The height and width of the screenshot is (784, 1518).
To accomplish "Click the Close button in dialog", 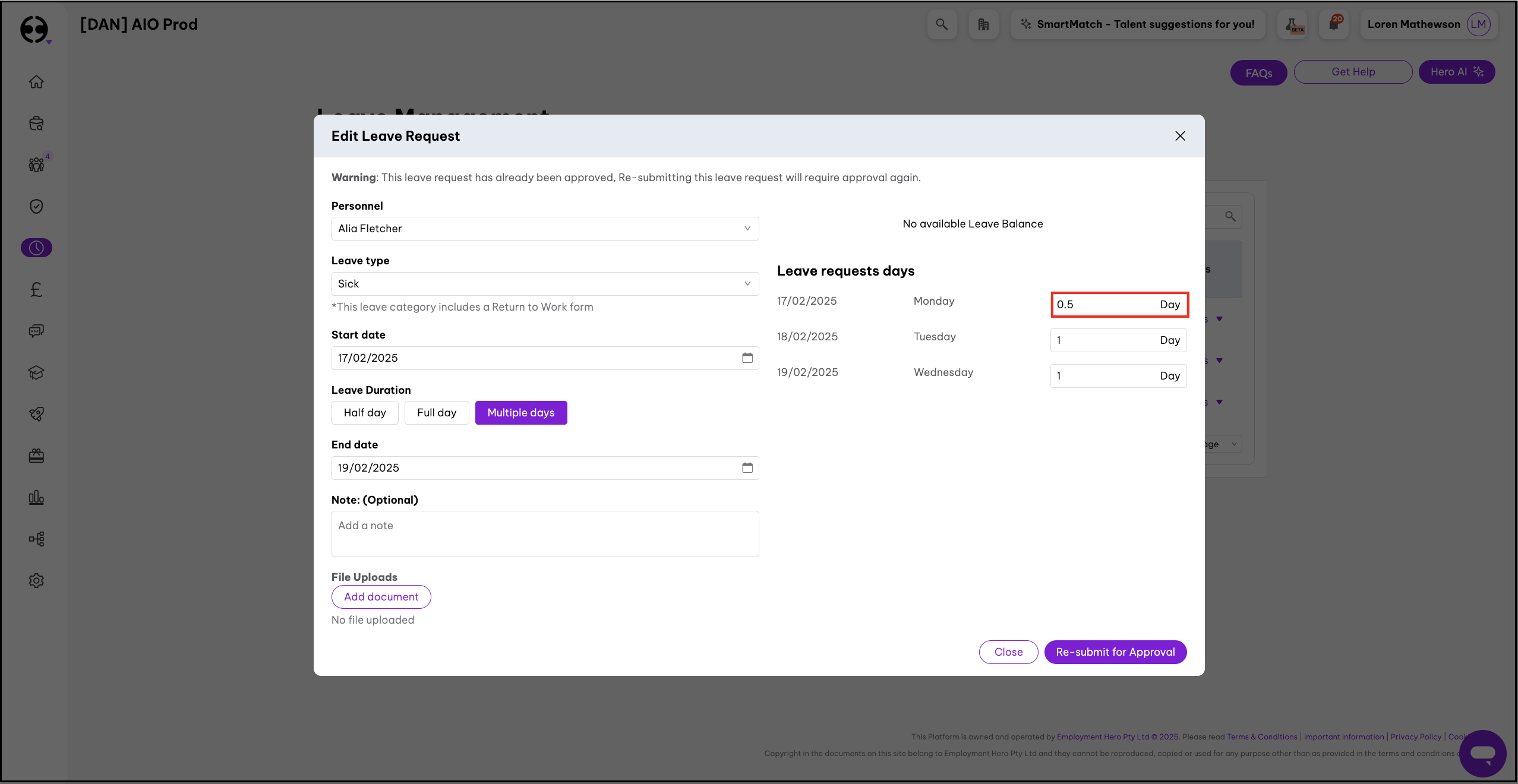I will [1008, 652].
